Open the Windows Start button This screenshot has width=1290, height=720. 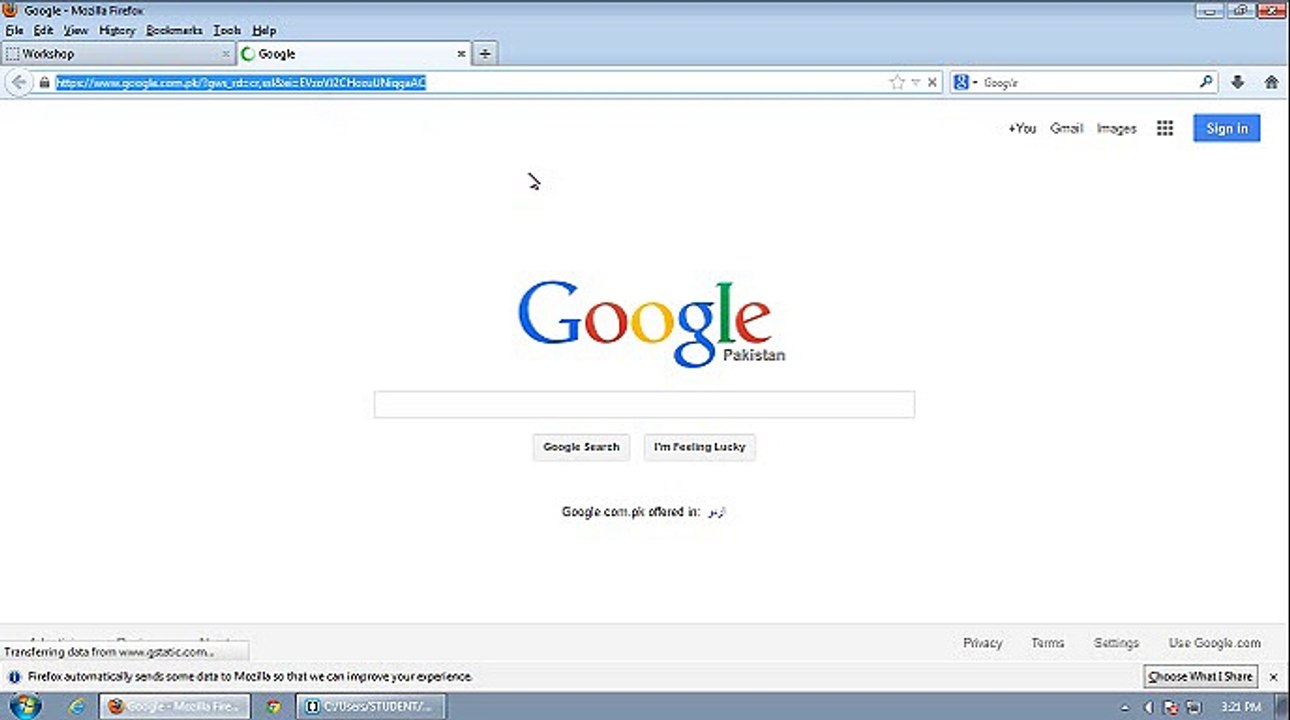point(23,706)
